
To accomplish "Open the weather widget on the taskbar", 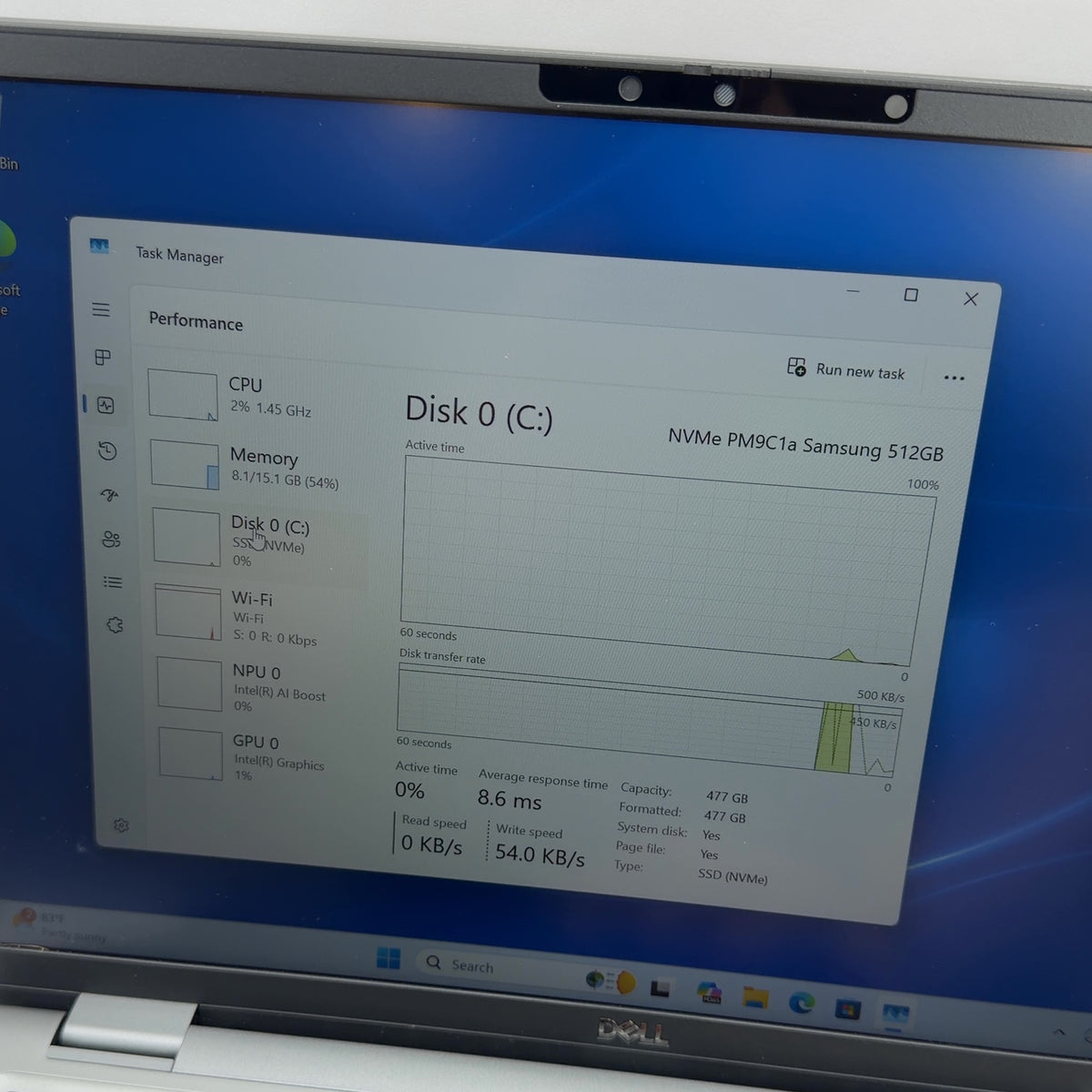I will 59,926.
